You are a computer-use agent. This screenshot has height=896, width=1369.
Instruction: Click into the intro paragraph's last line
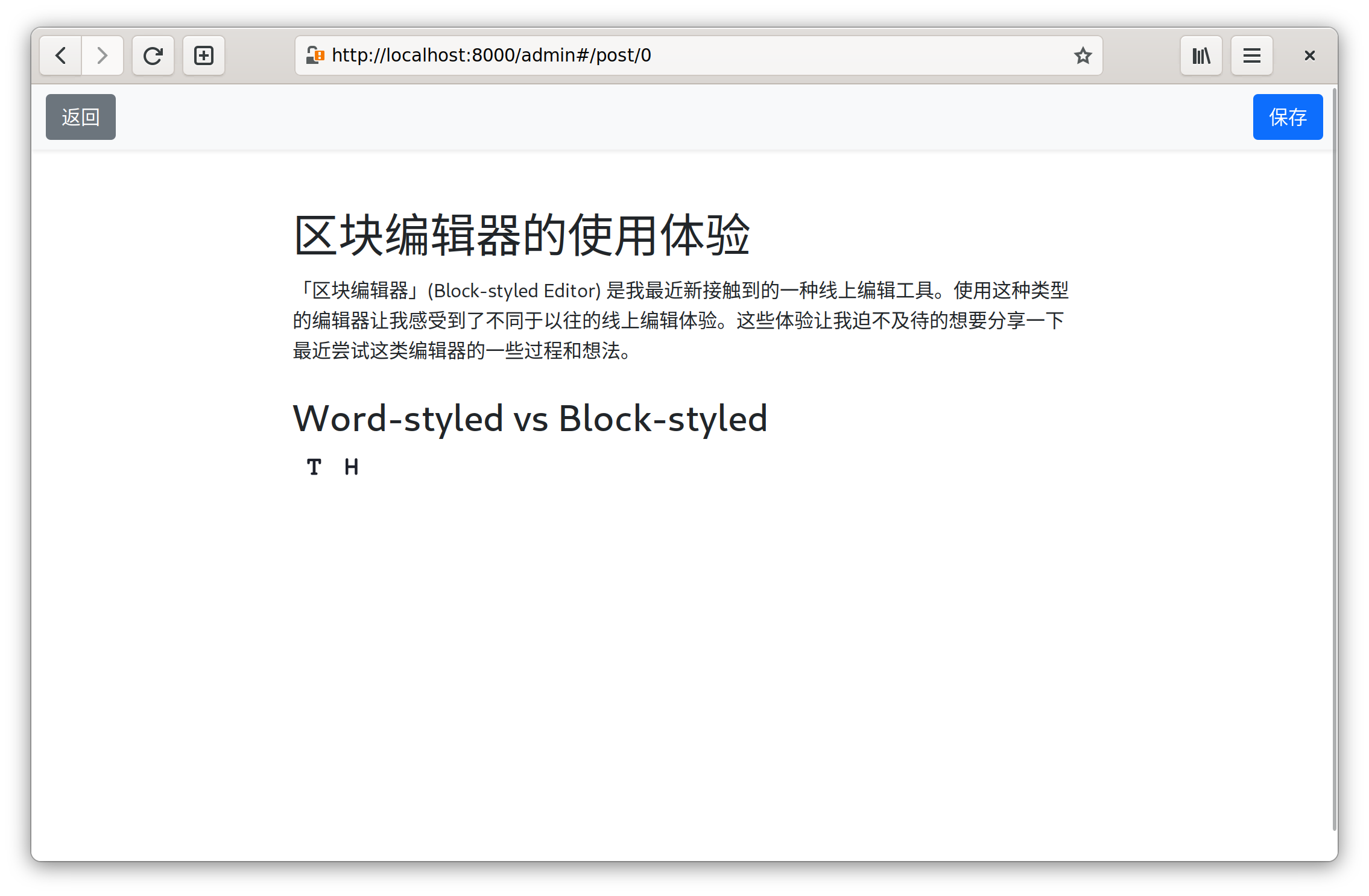[461, 350]
